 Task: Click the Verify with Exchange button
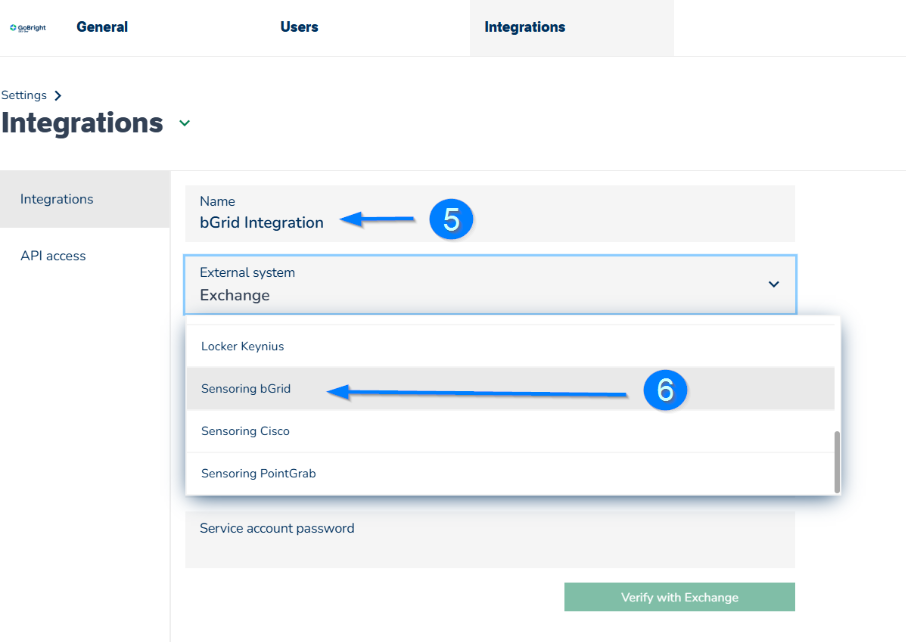click(680, 597)
